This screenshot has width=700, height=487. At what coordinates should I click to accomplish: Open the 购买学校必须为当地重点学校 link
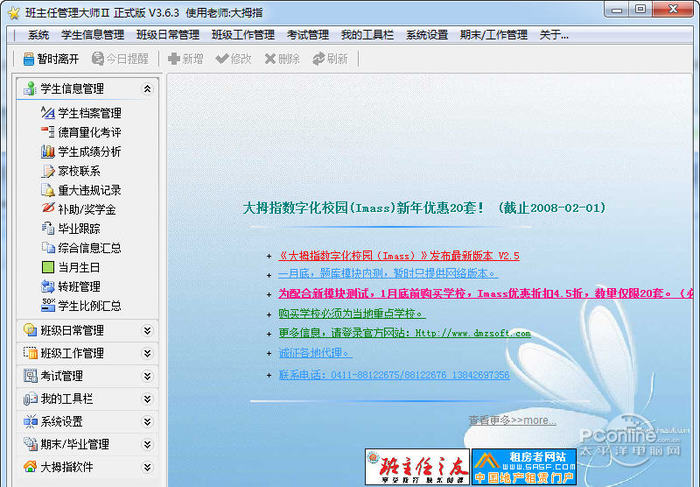click(352, 314)
